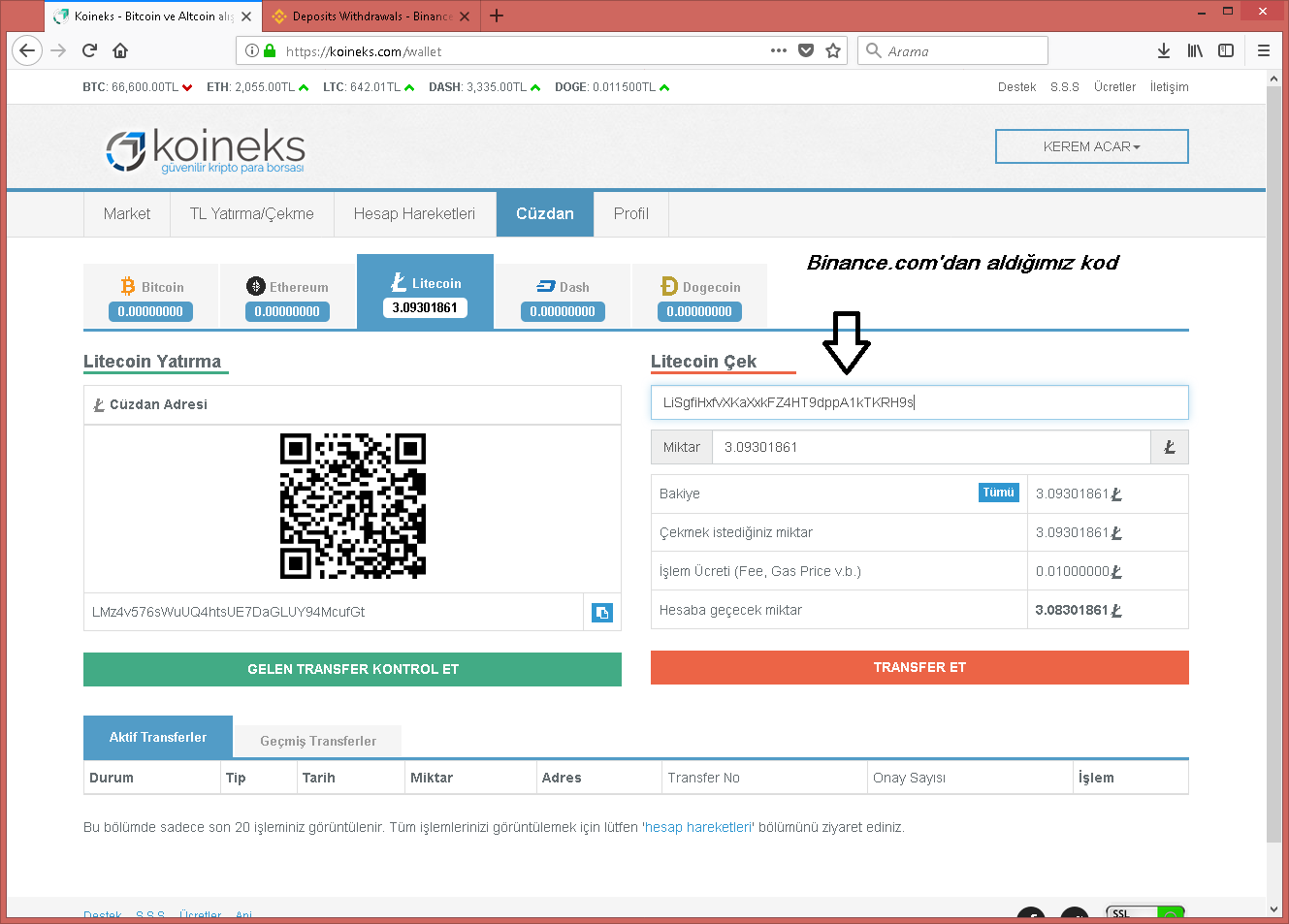Open Hesap Hareketleri tab

coord(415,214)
